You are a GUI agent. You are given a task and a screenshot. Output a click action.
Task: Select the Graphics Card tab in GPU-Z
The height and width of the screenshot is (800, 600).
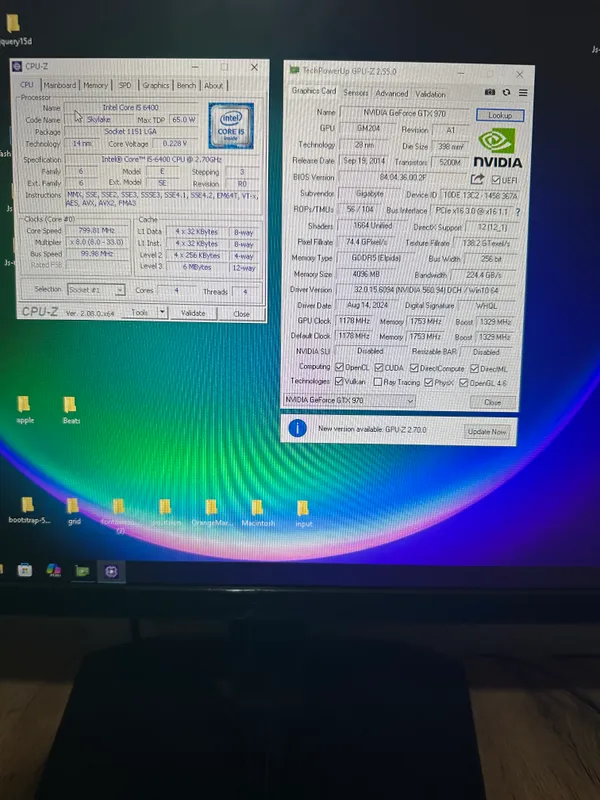[x=314, y=91]
